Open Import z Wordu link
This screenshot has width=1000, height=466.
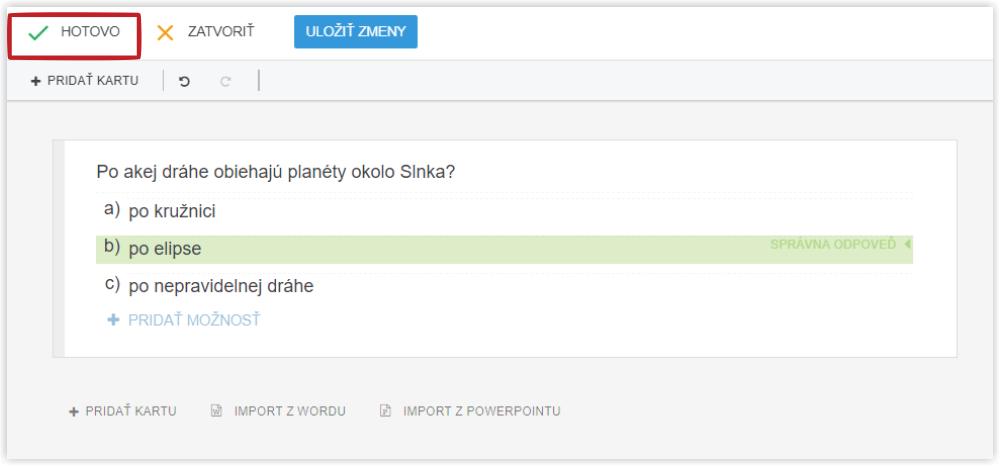coord(290,411)
